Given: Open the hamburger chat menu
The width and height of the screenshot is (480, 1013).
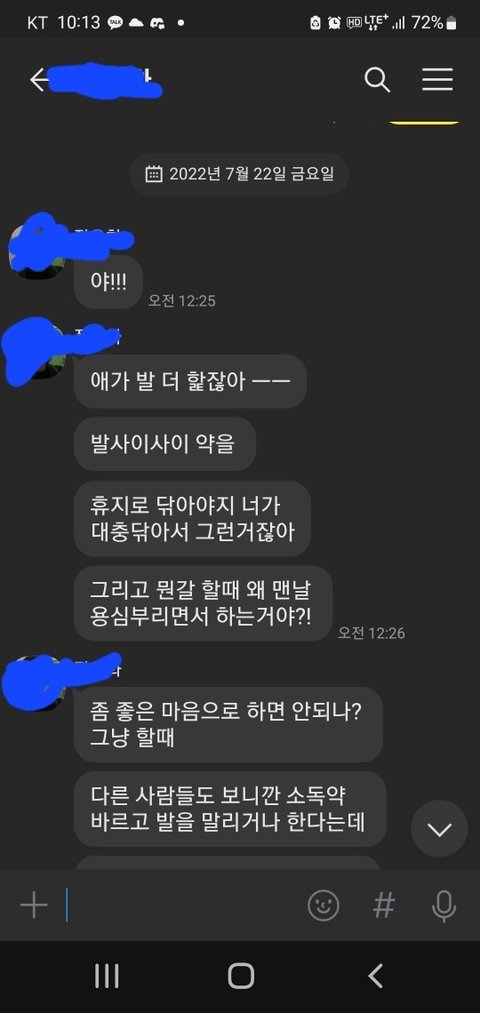Looking at the screenshot, I should click(x=437, y=79).
